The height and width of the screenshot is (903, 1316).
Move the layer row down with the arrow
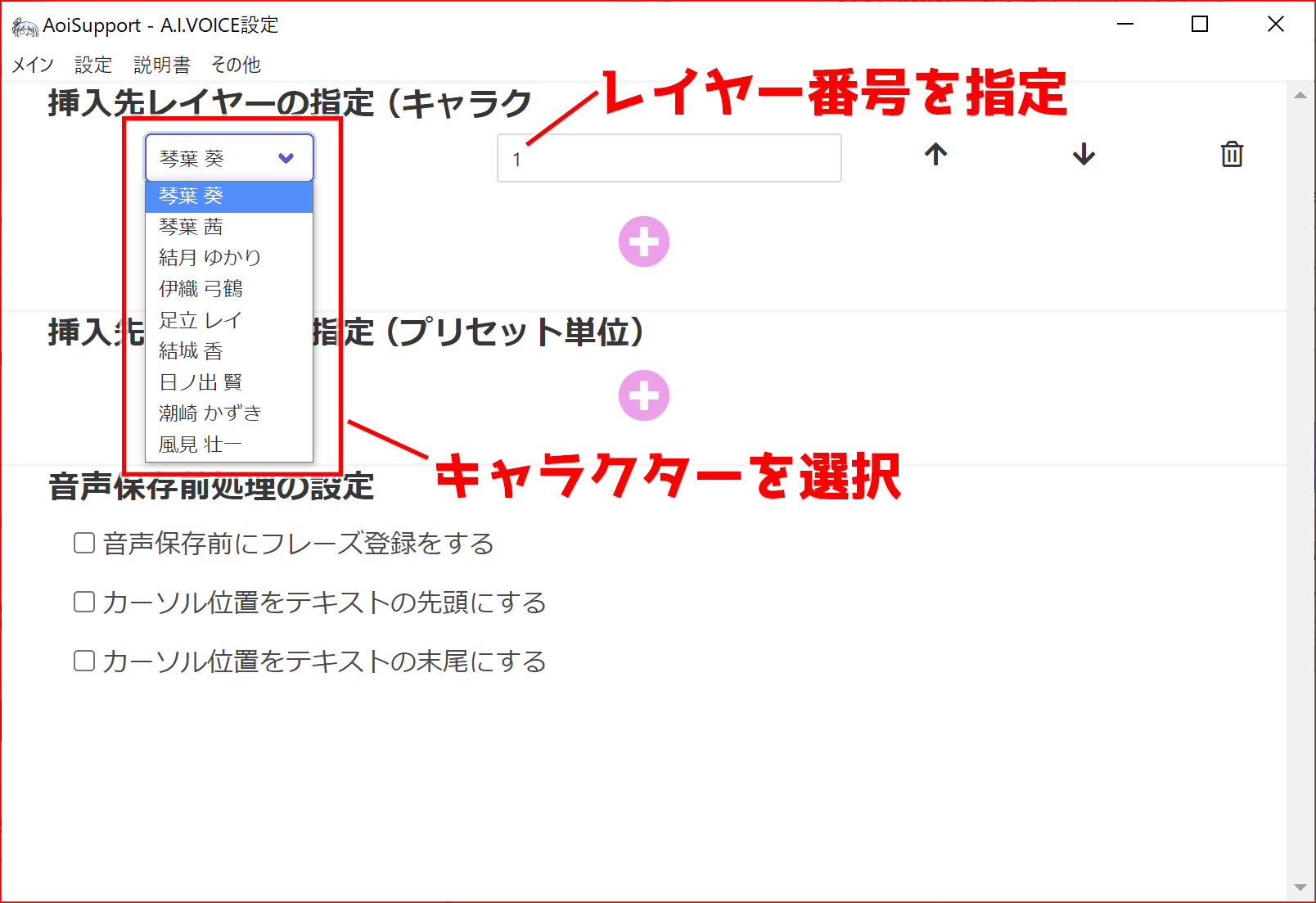(x=1084, y=154)
